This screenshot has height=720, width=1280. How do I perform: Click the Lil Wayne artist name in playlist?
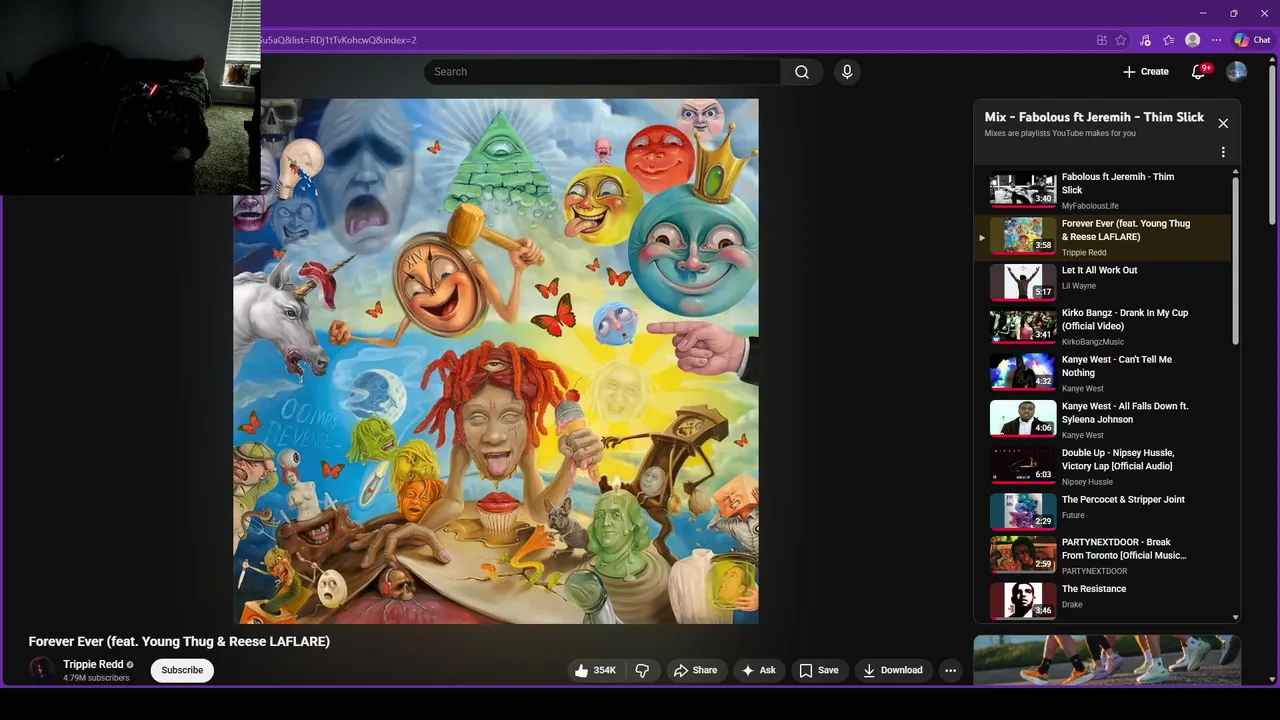tap(1079, 286)
